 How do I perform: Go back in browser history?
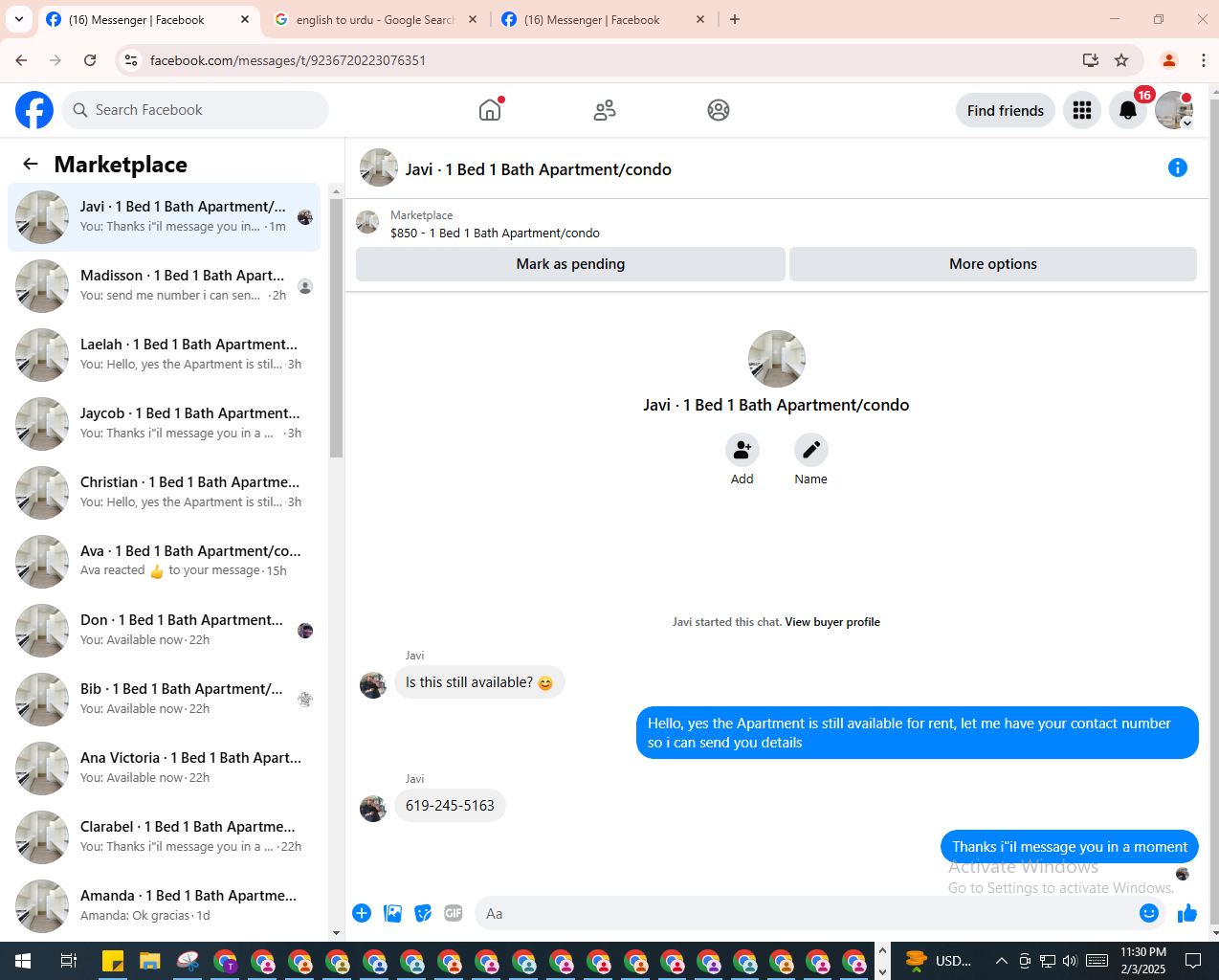click(x=21, y=60)
